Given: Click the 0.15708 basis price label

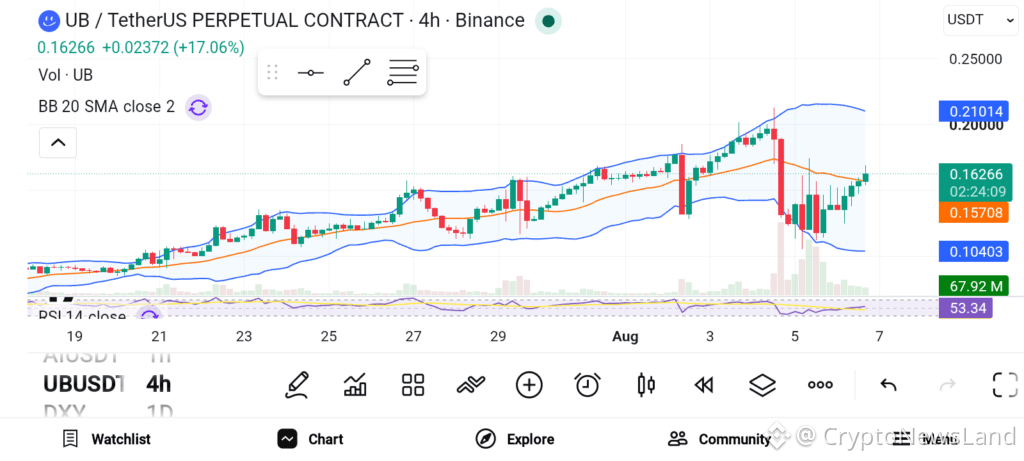Looking at the screenshot, I should coord(973,212).
